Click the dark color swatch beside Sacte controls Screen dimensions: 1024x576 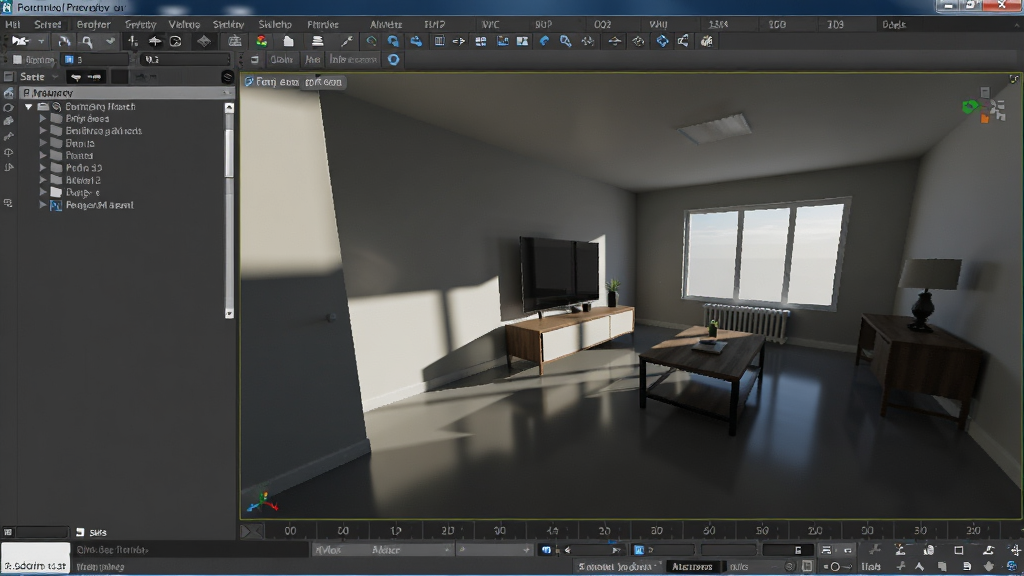(119, 77)
